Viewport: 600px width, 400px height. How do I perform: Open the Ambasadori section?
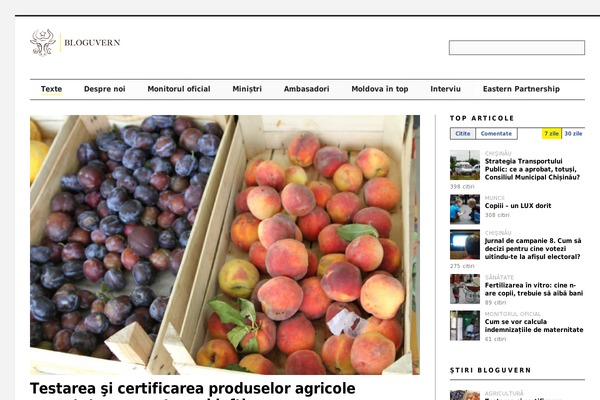click(x=306, y=89)
